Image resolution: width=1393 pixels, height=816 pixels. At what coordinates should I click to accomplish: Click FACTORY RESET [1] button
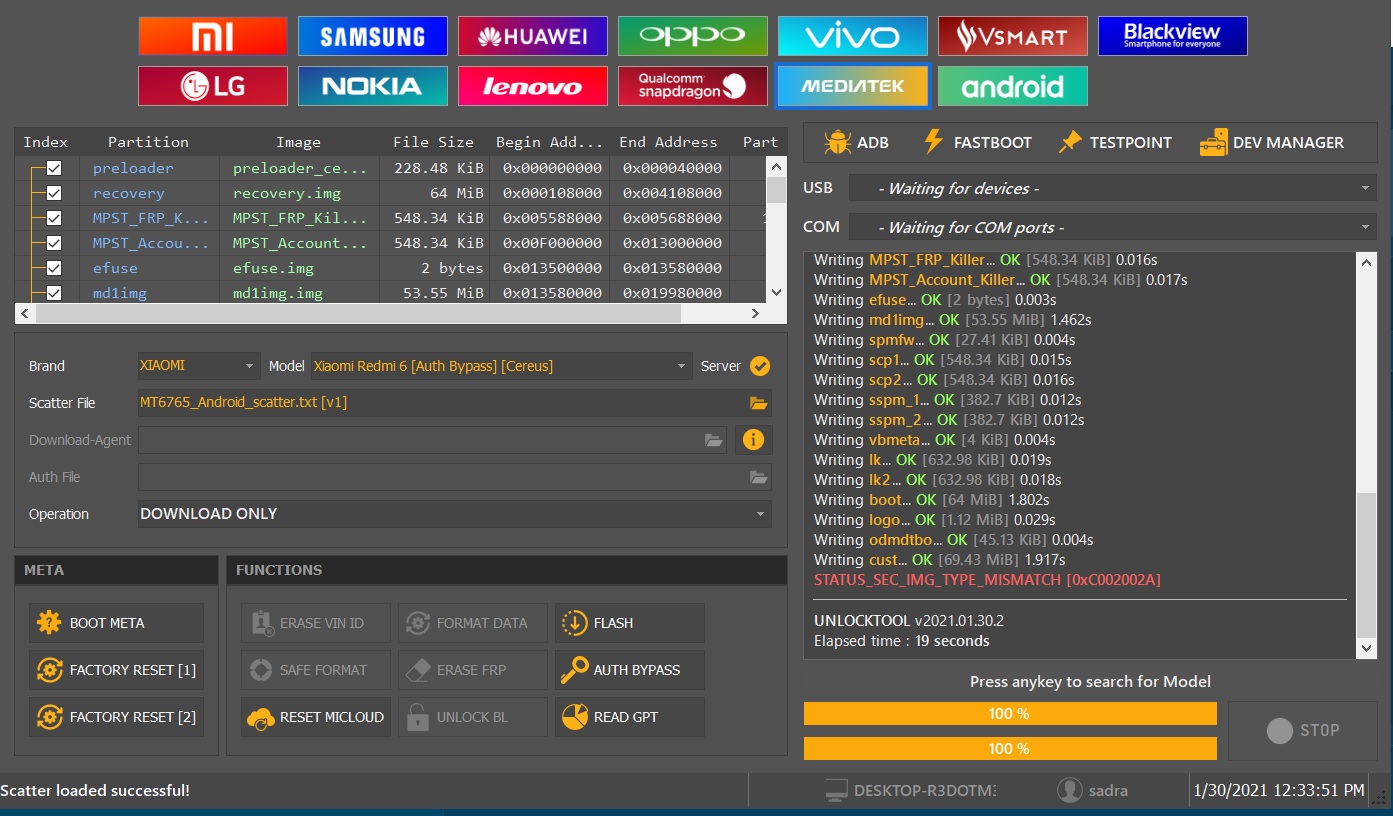[x=116, y=670]
